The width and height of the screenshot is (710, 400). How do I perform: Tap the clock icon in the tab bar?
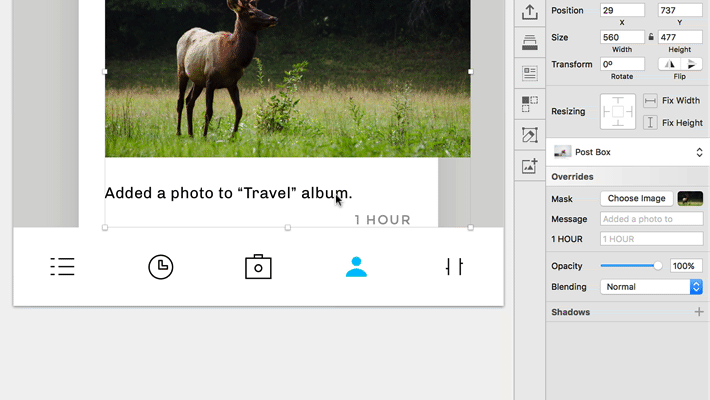(160, 267)
